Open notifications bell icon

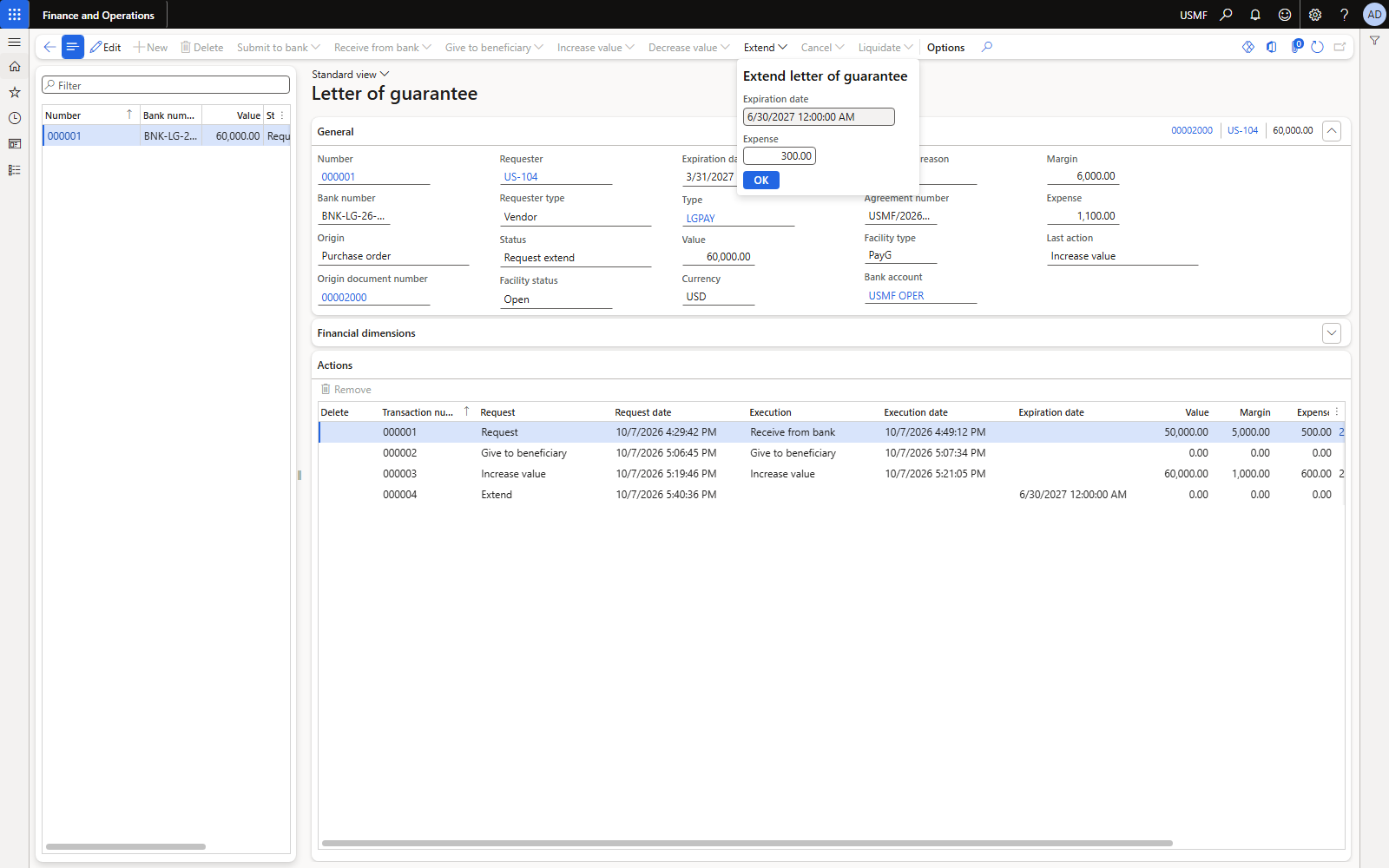[1255, 15]
